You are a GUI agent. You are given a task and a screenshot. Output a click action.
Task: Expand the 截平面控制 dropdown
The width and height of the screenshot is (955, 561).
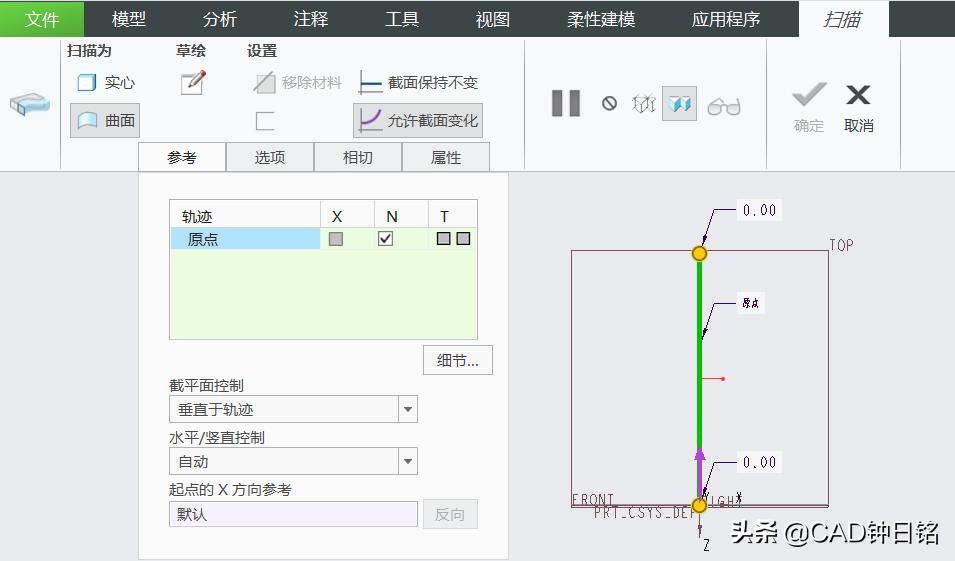[407, 409]
